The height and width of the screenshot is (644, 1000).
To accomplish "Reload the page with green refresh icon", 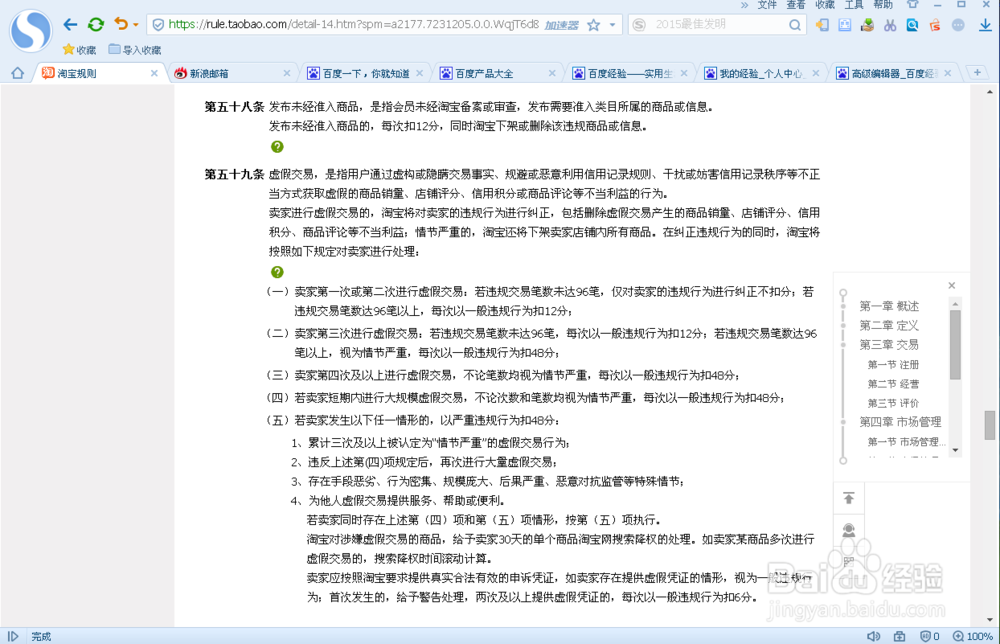I will coord(96,25).
